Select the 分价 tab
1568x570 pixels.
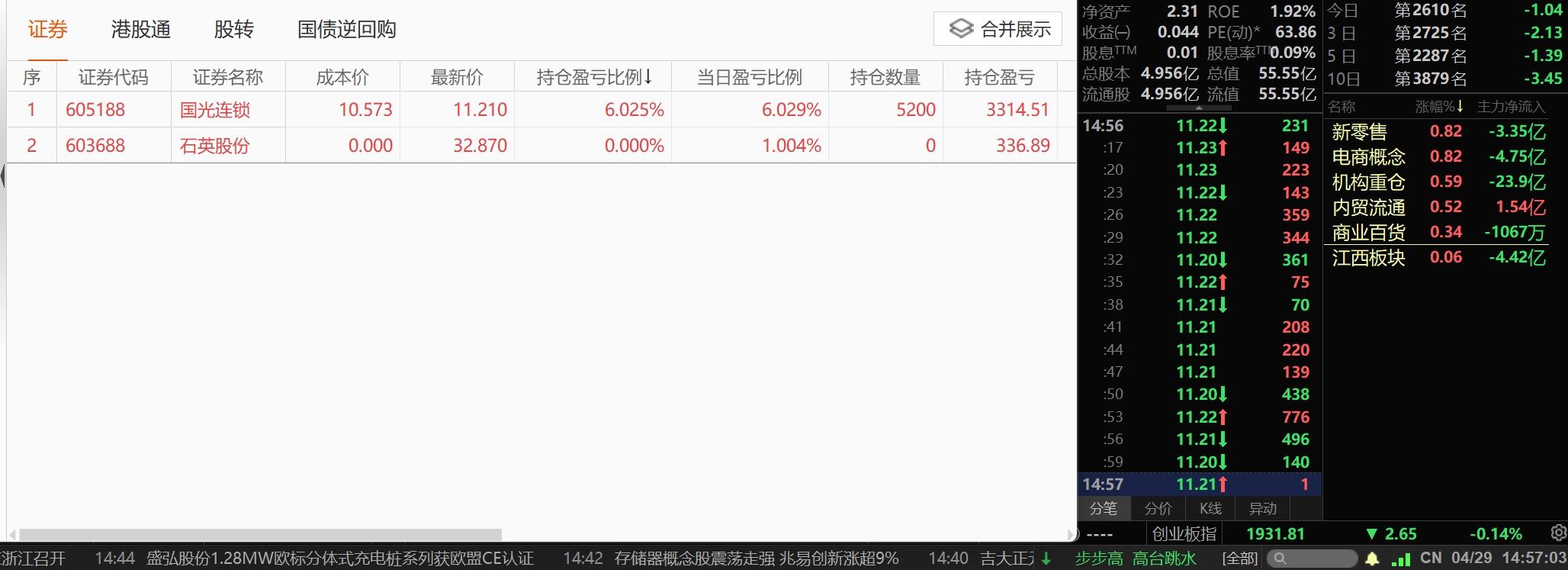1158,508
